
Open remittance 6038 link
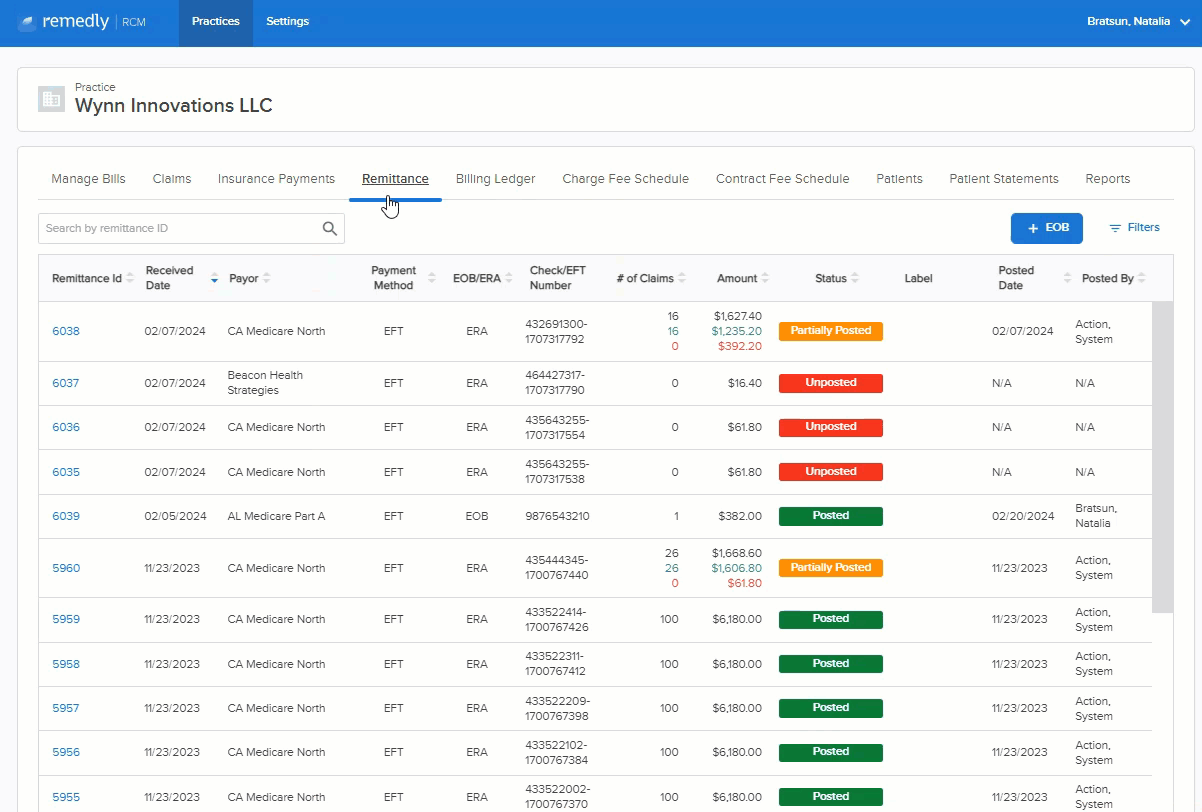click(66, 331)
